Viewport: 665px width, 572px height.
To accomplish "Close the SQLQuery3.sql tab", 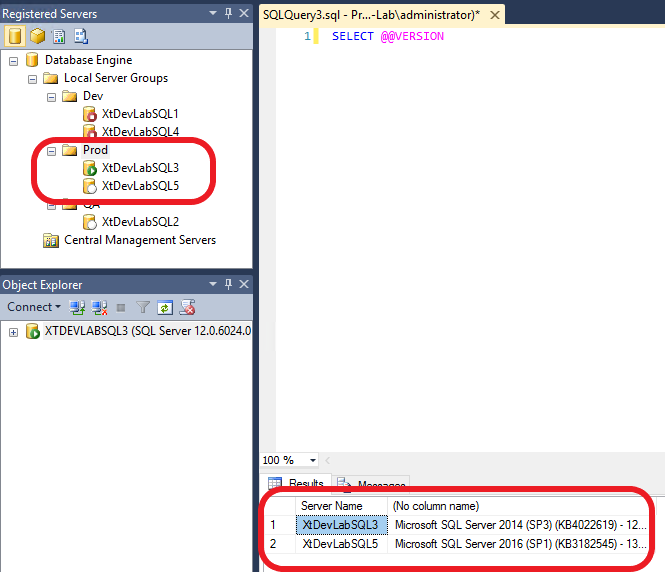I will click(x=495, y=15).
